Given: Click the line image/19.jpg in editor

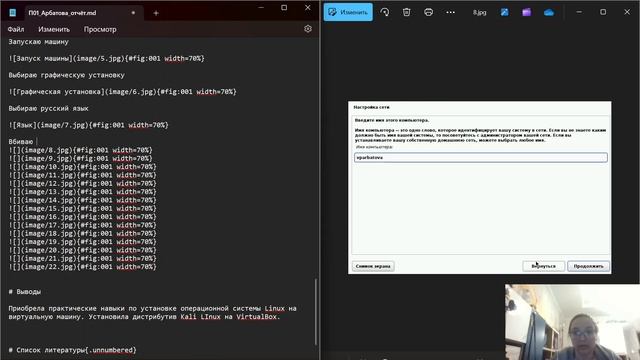Looking at the screenshot, I should (82, 242).
